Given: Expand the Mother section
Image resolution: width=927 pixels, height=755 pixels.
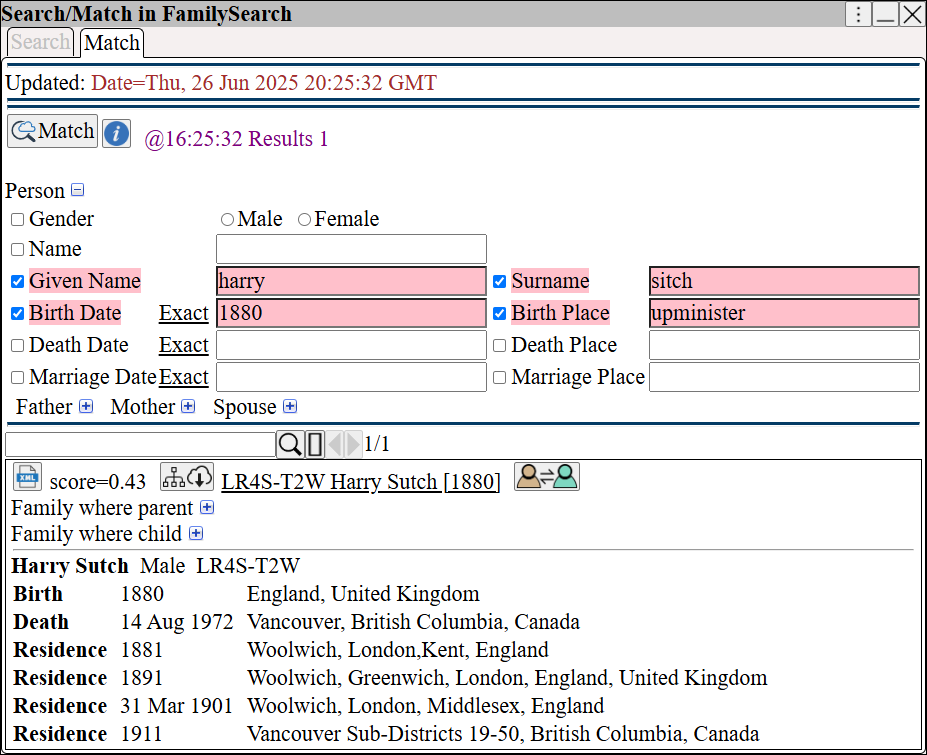Looking at the screenshot, I should coord(188,406).
